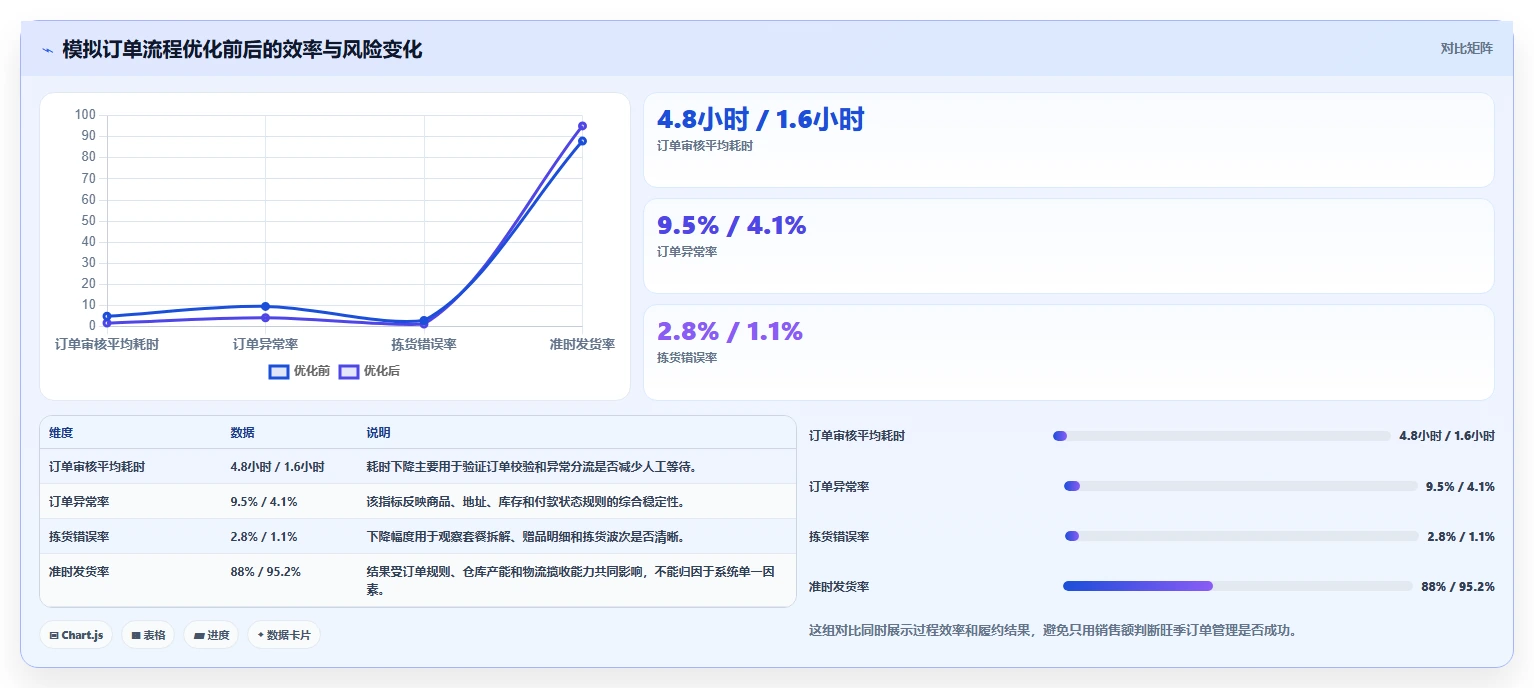The height and width of the screenshot is (688, 1534).
Task: Open the 2.8% / 1.1% data card
Action: tap(1068, 352)
